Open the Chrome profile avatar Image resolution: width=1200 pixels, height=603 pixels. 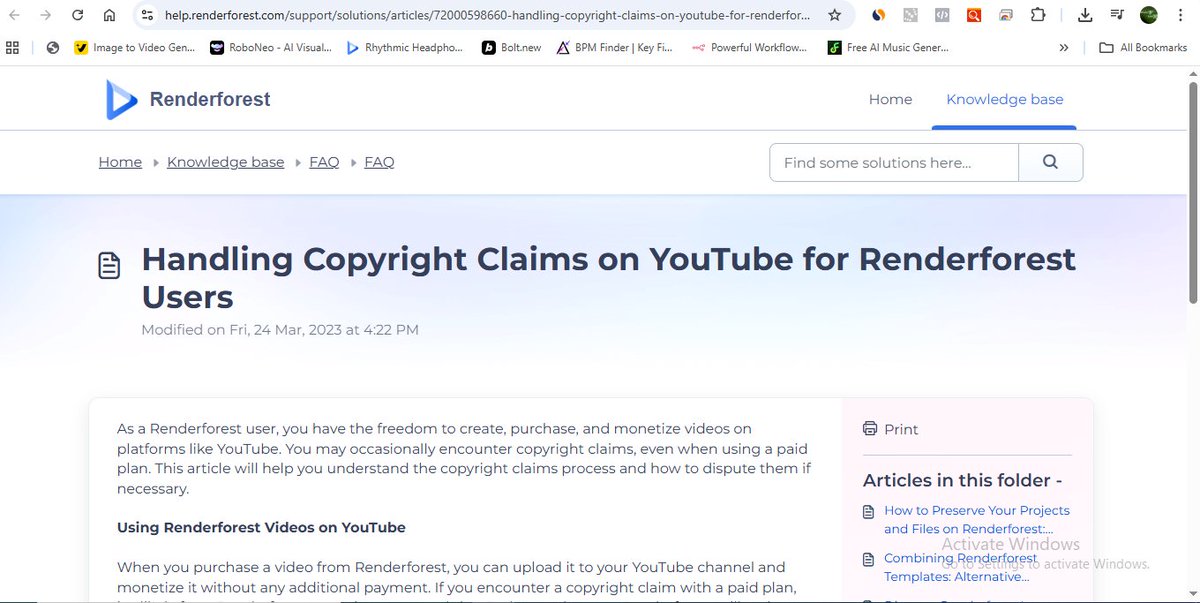[x=1149, y=15]
